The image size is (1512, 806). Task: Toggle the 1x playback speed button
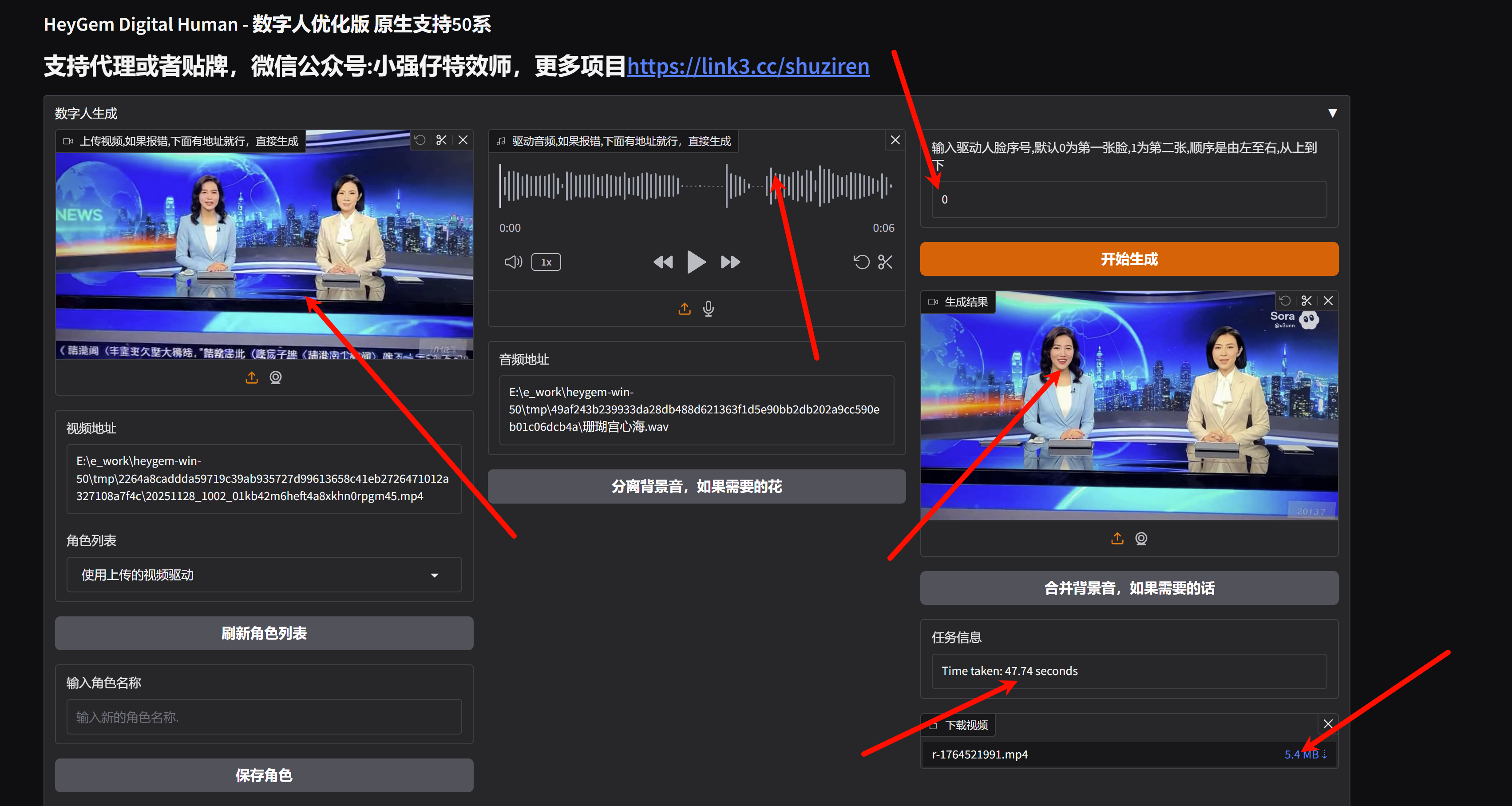pyautogui.click(x=546, y=262)
